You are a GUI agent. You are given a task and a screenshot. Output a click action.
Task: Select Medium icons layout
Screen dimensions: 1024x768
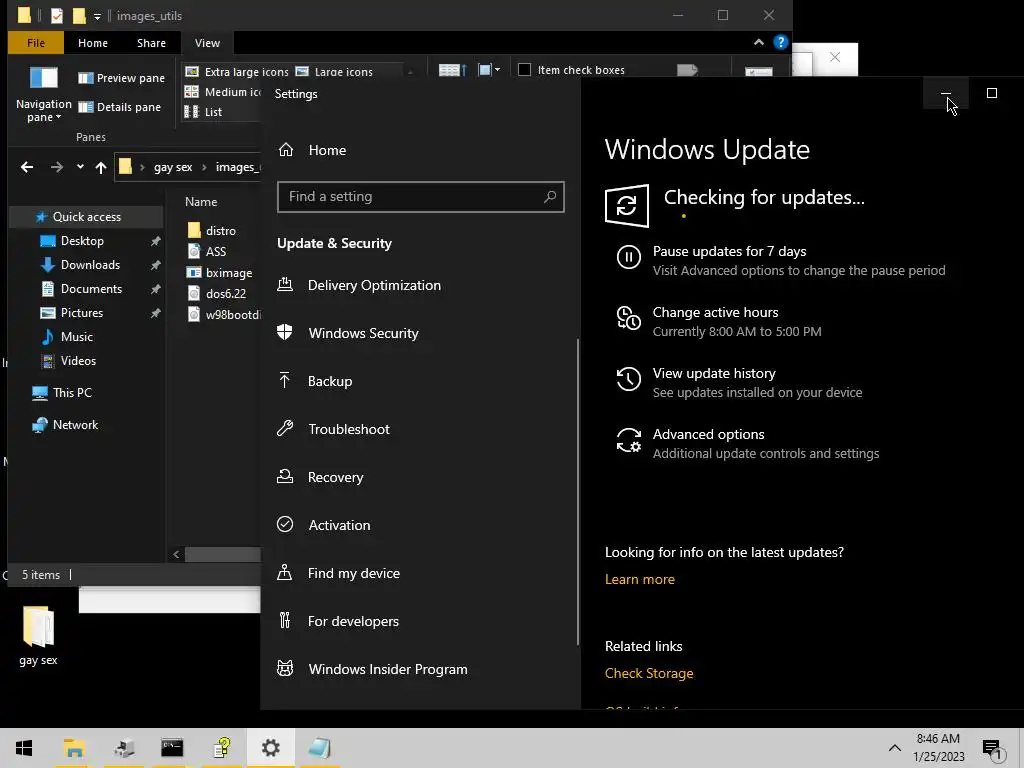point(222,92)
